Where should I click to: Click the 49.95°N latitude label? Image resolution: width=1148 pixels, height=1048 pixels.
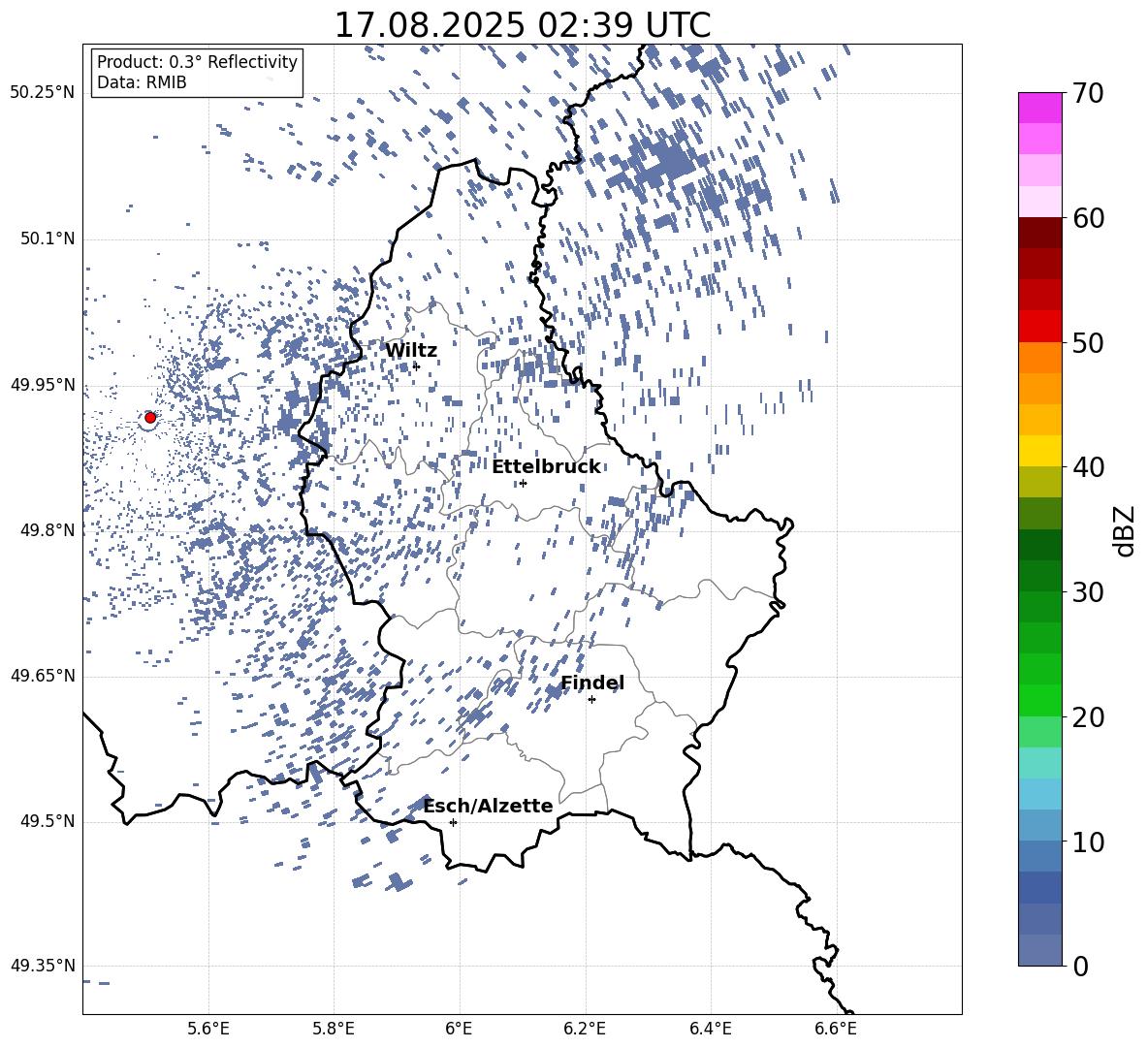43,385
